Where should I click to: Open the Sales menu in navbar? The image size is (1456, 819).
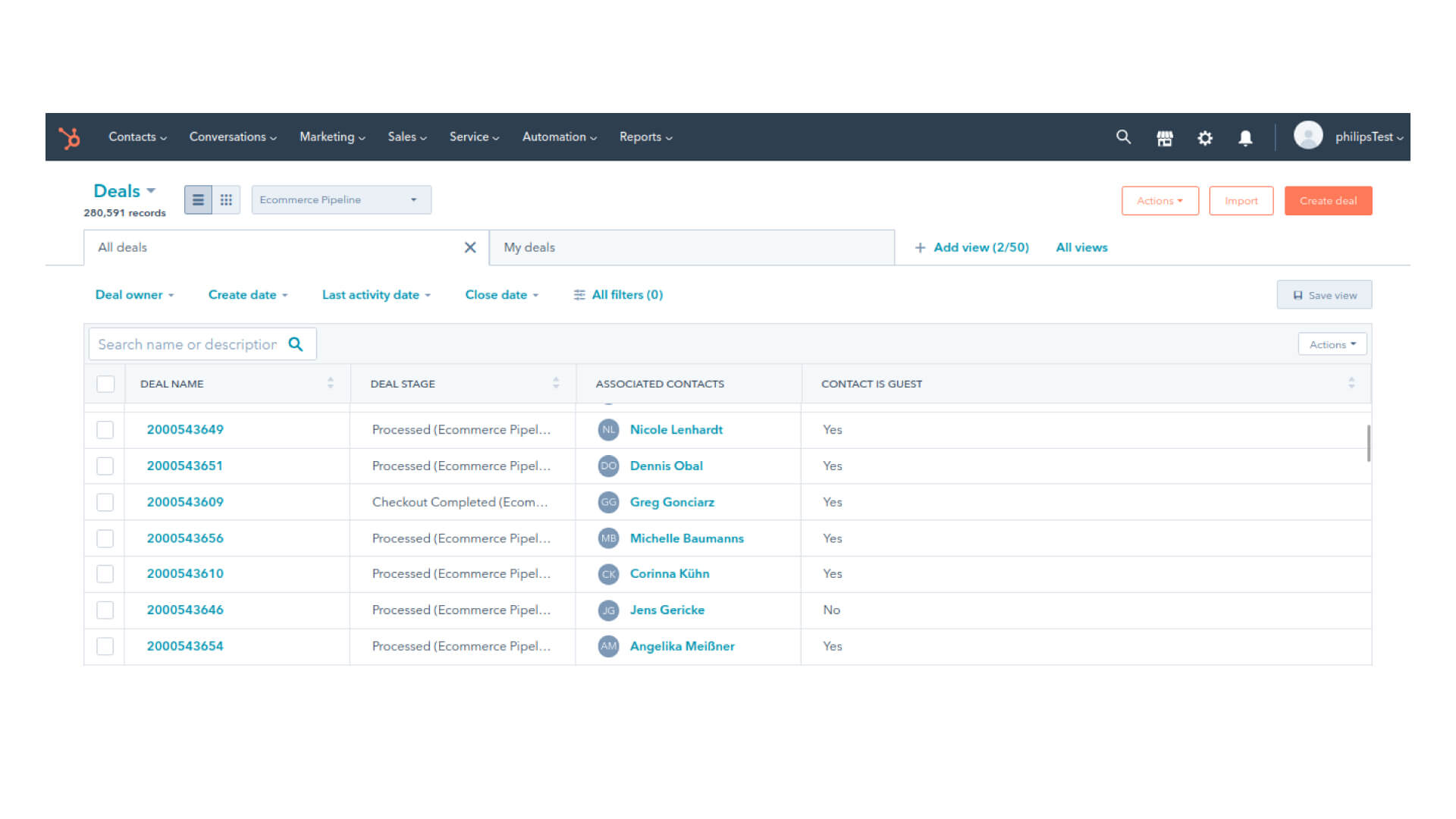406,137
